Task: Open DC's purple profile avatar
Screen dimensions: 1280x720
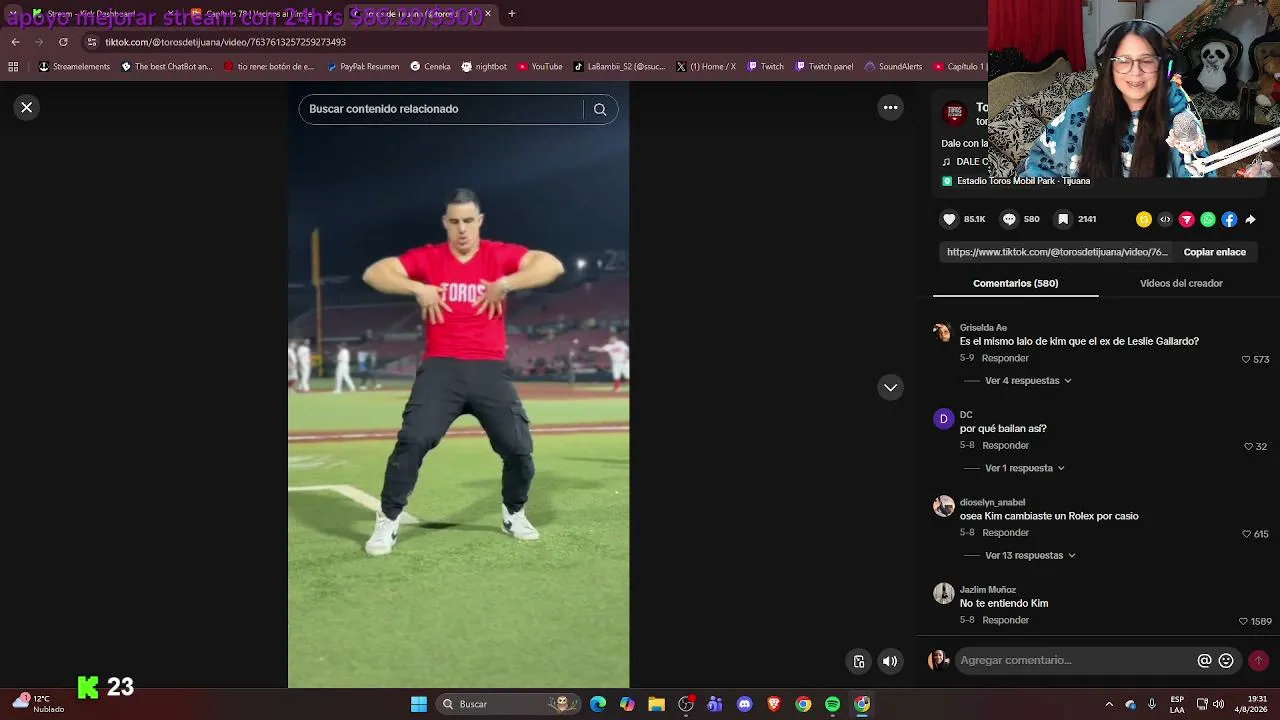Action: click(943, 419)
